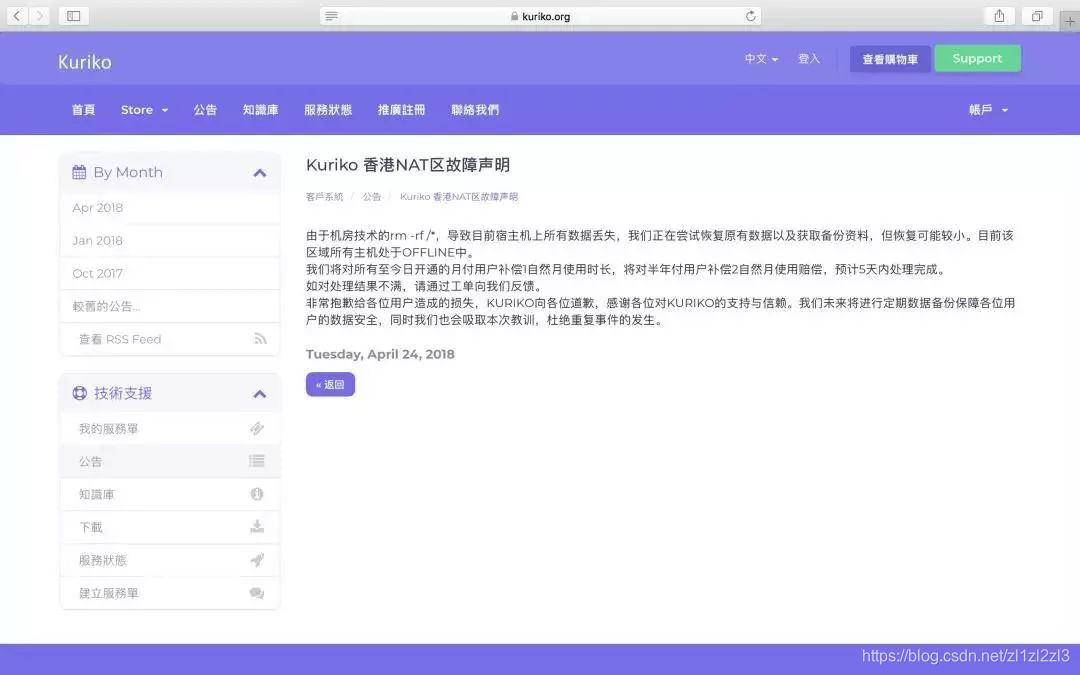Image resolution: width=1080 pixels, height=675 pixels.
Task: Open the 中文 language dropdown
Action: pos(761,59)
